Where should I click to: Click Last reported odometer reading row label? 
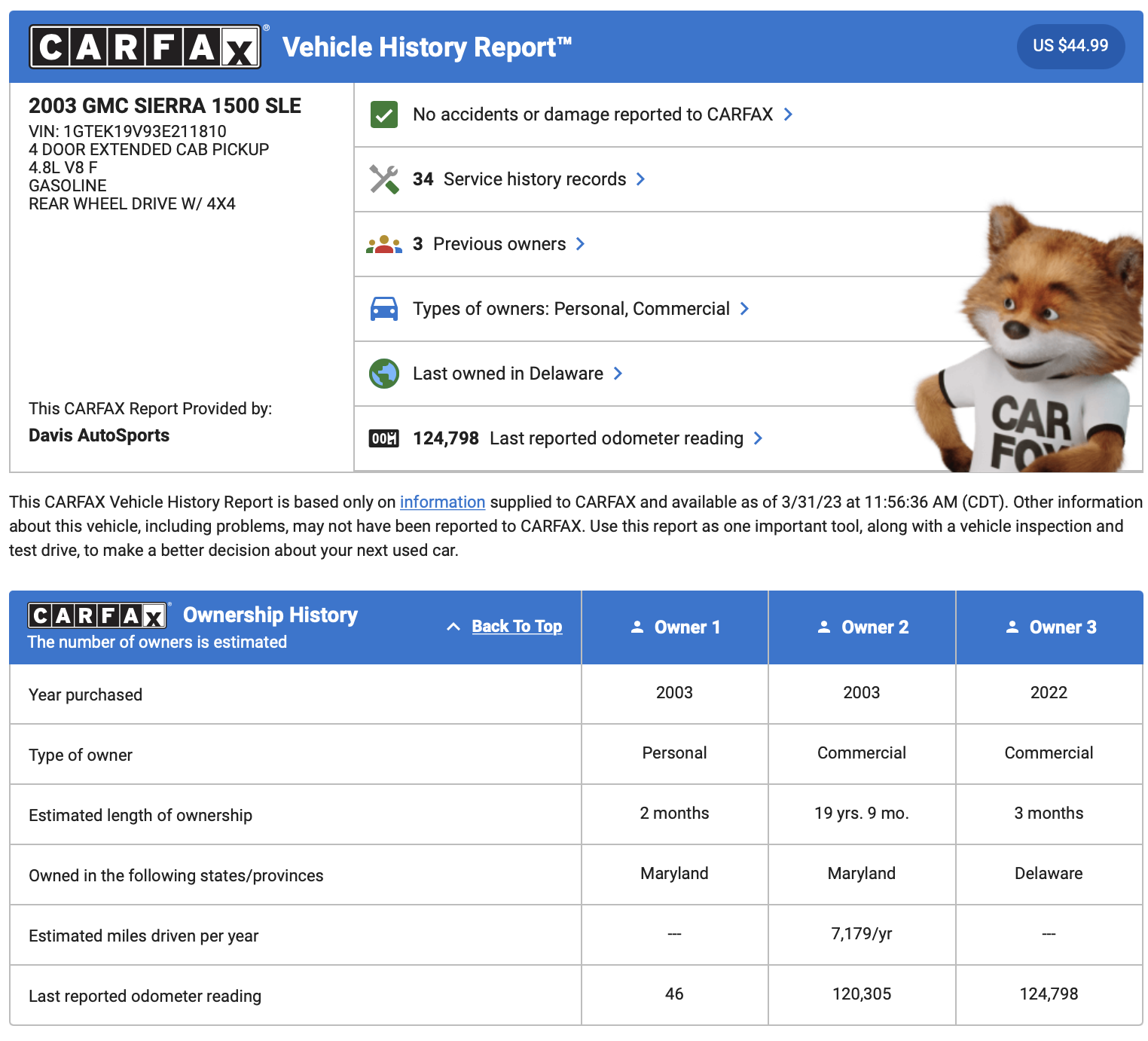[145, 996]
